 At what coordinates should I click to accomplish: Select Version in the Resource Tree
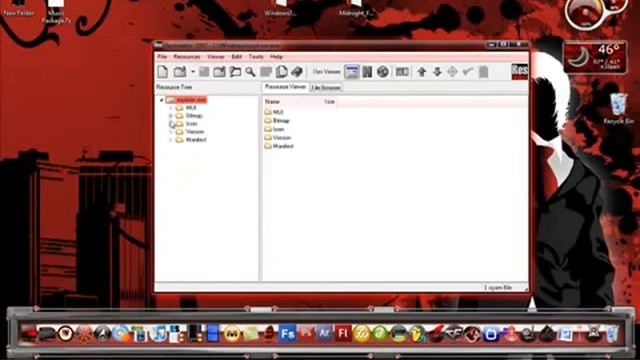[195, 132]
